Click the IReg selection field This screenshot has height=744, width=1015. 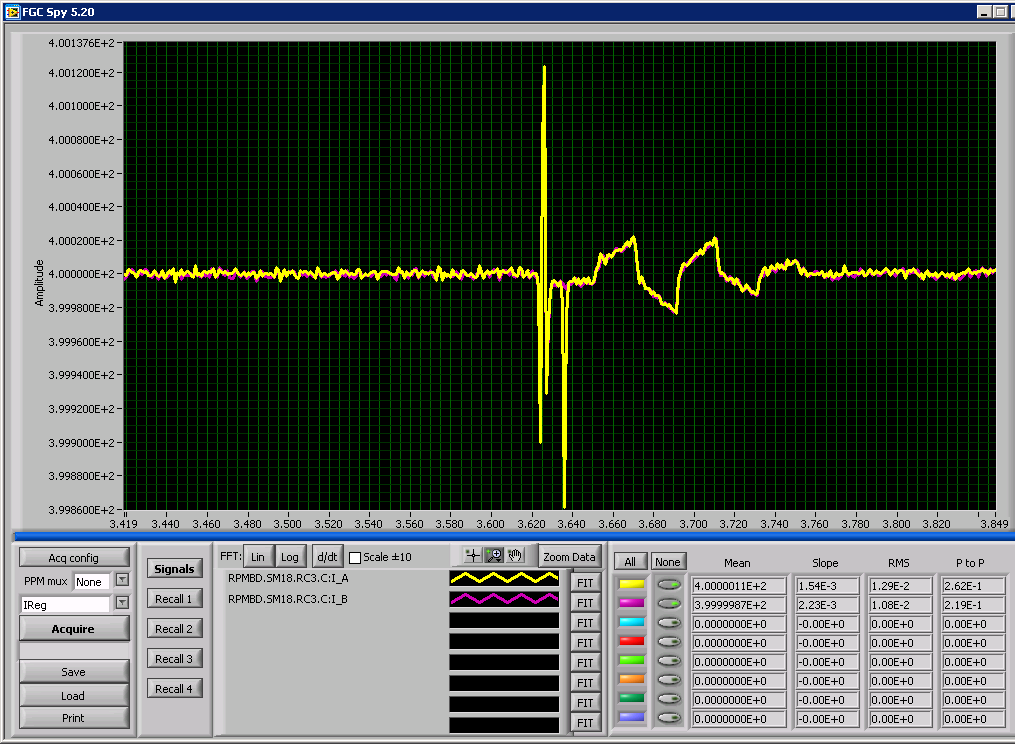(65, 604)
